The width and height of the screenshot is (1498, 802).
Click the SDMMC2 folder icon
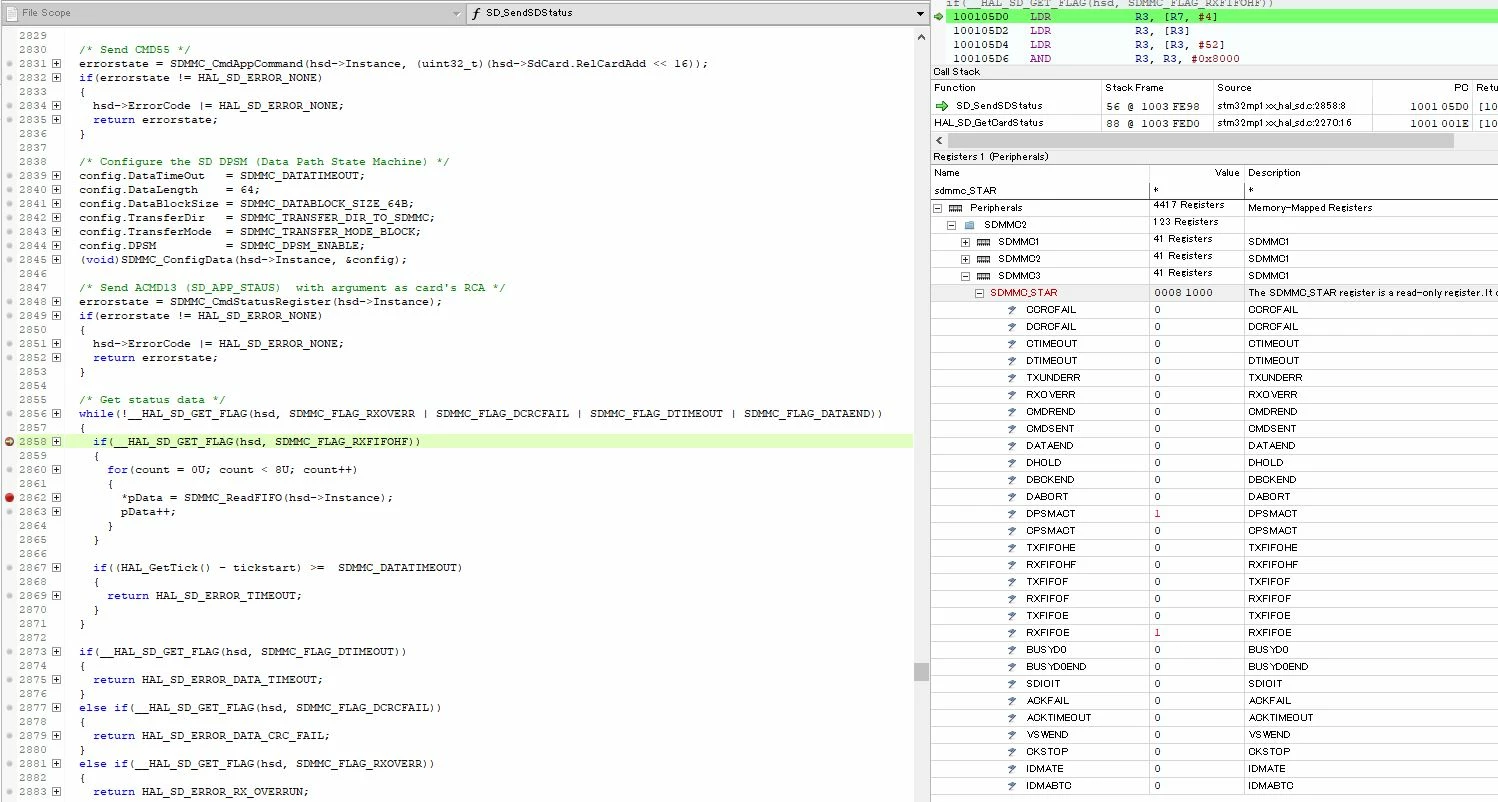point(969,225)
